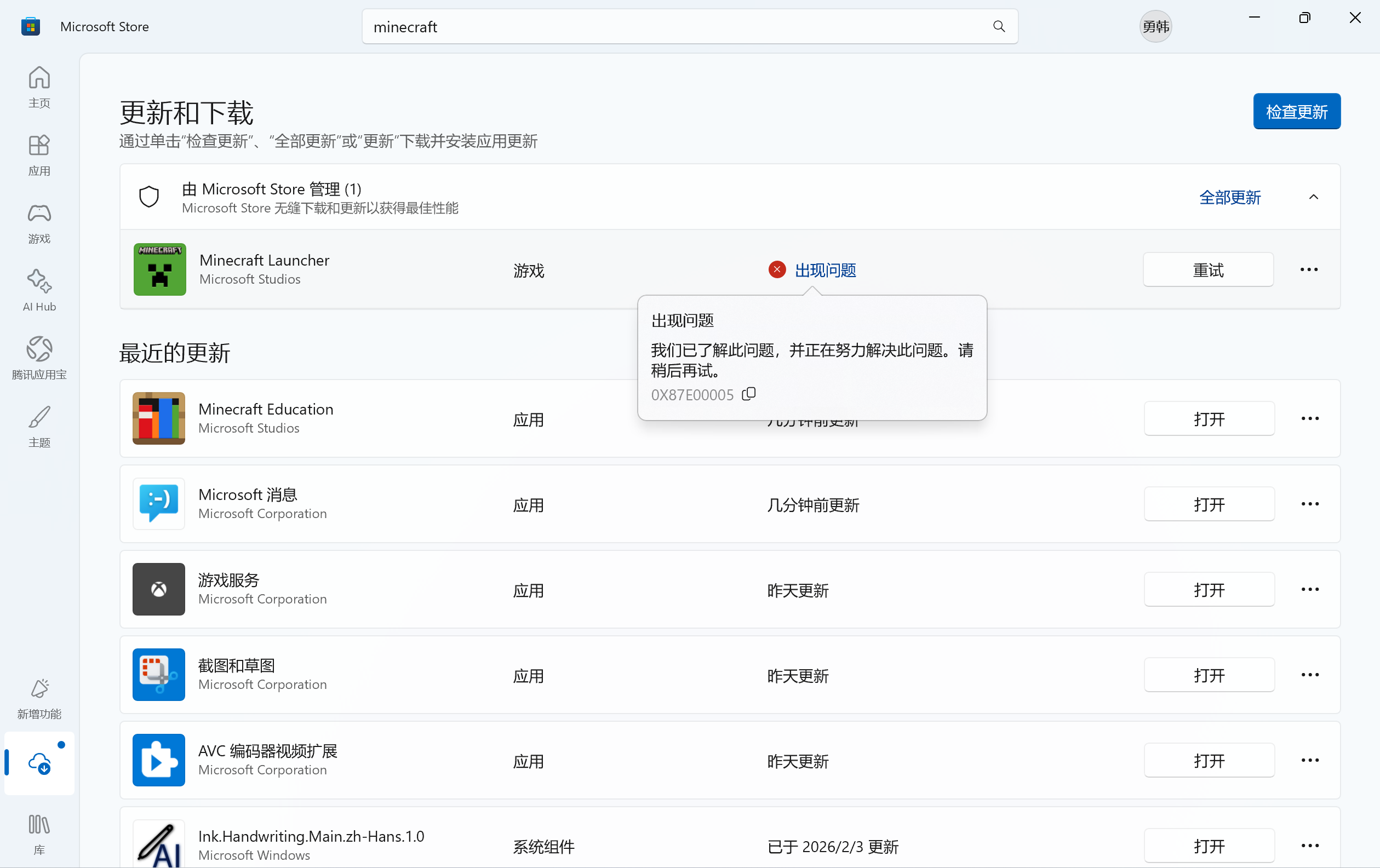
Task: Open more options for 游戏服务
Action: (x=1309, y=589)
